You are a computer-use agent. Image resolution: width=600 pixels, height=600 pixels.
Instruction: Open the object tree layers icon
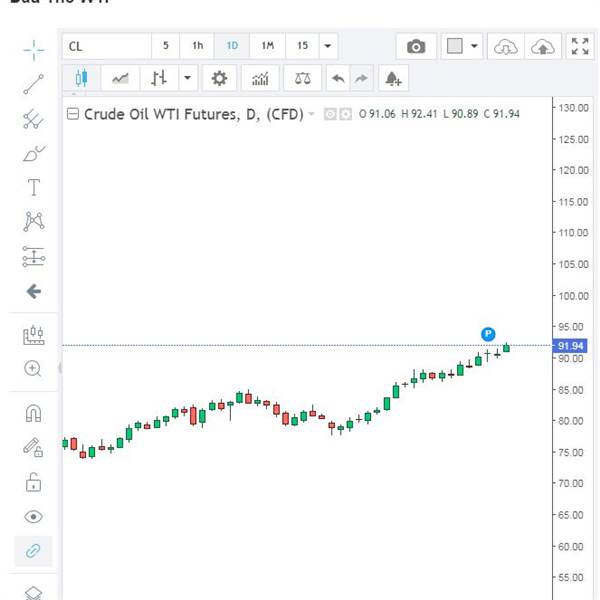[33, 592]
